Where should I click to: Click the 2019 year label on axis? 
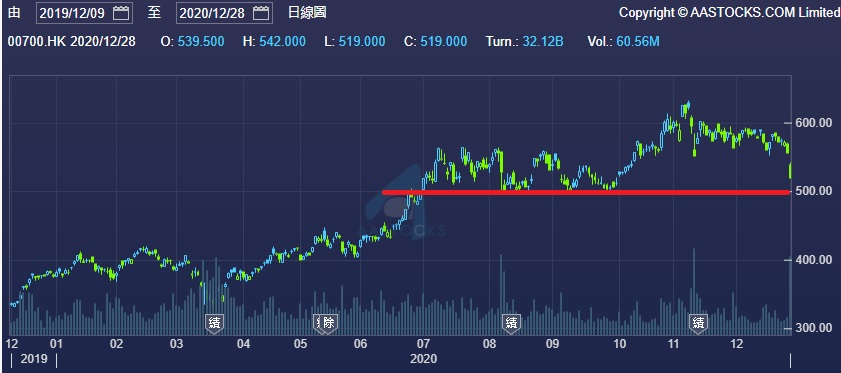point(34,359)
